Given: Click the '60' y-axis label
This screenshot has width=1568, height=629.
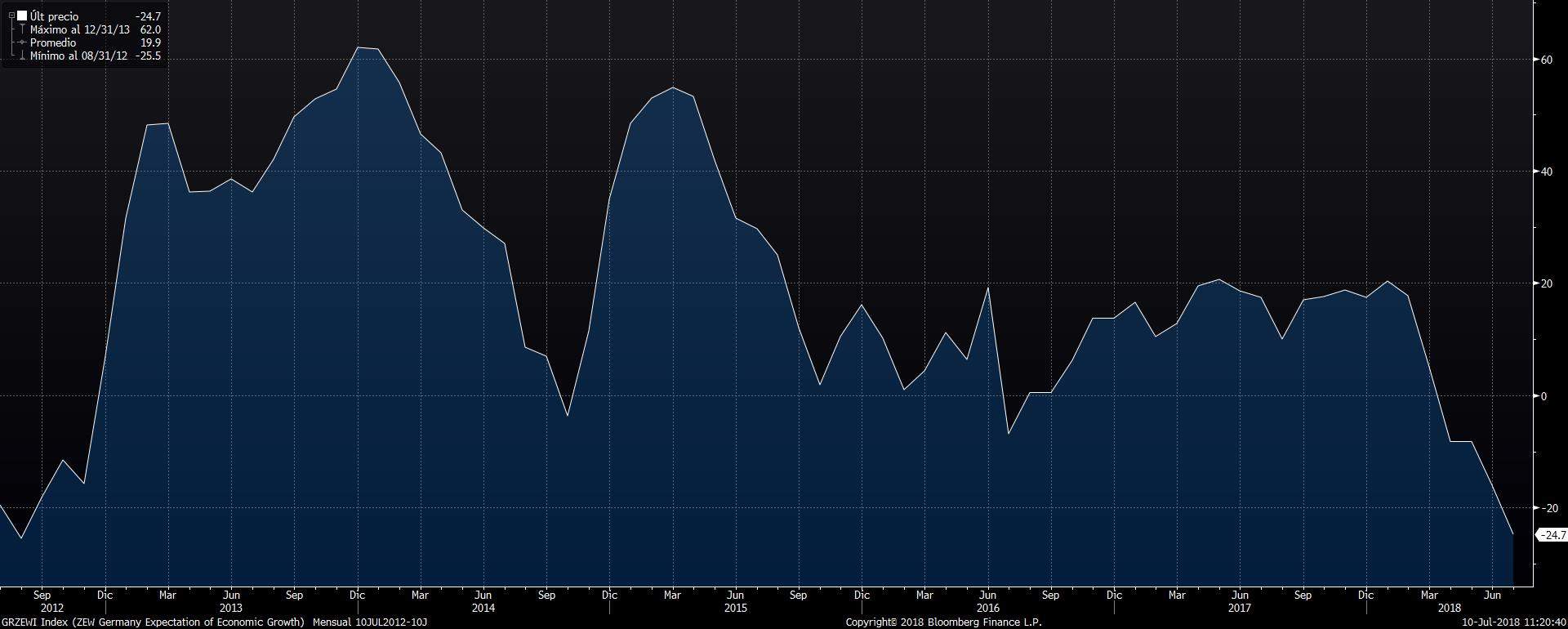Looking at the screenshot, I should coord(1546,60).
